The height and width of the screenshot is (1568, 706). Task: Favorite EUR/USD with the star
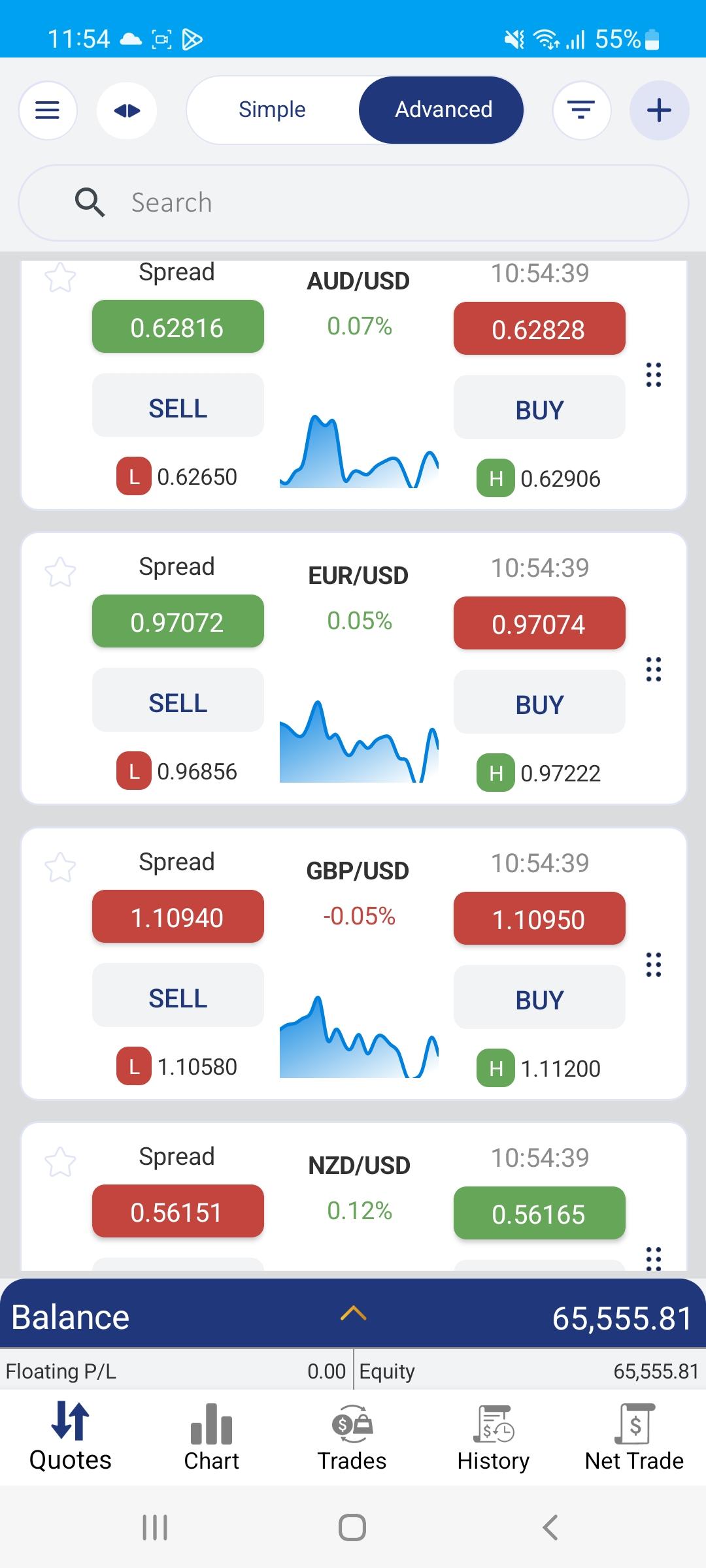pos(60,573)
